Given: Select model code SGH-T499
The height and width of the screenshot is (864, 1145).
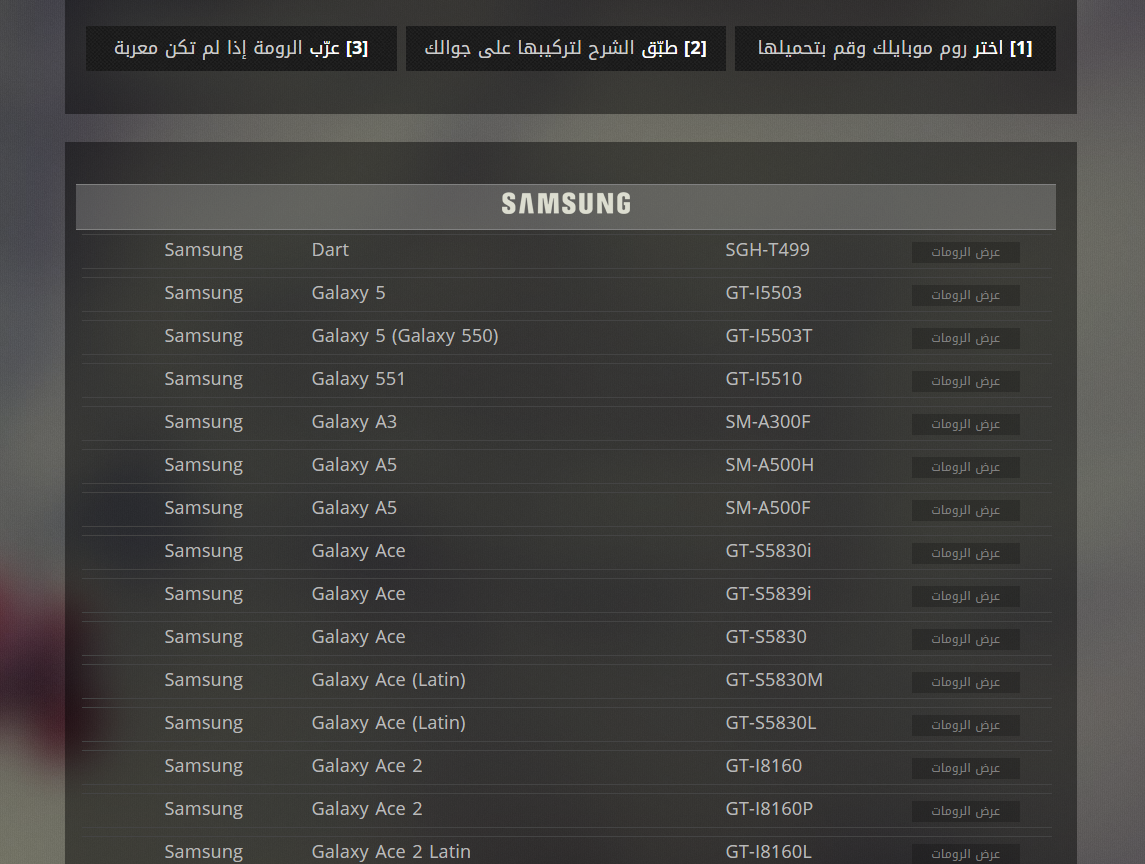Looking at the screenshot, I should (x=767, y=250).
